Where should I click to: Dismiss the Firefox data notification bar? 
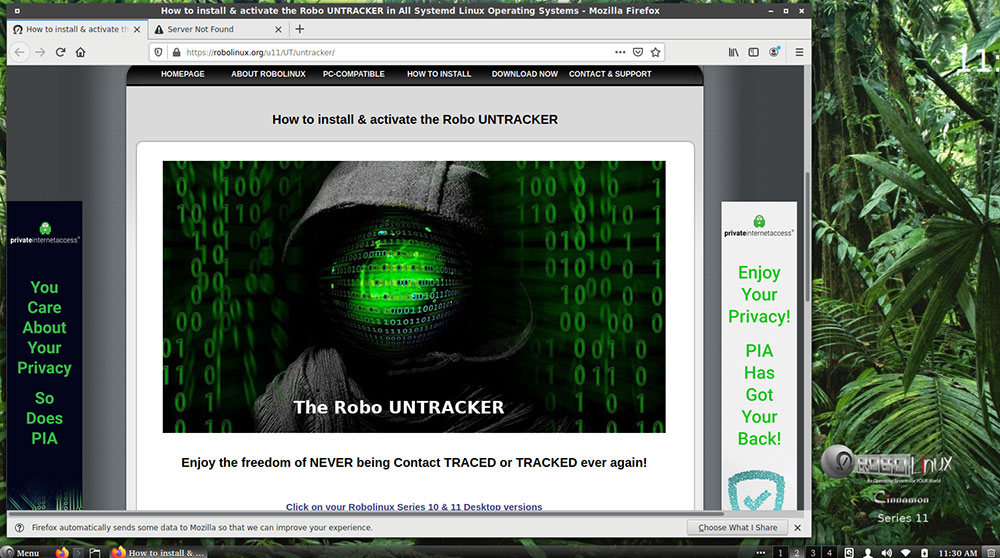pos(797,527)
